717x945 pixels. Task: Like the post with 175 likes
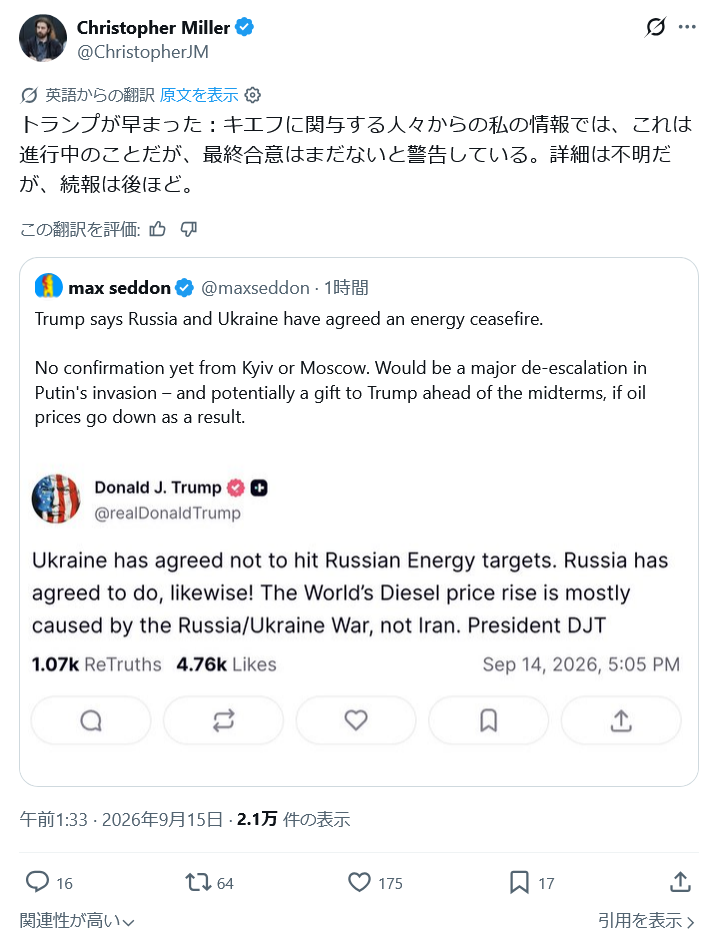pyautogui.click(x=360, y=882)
